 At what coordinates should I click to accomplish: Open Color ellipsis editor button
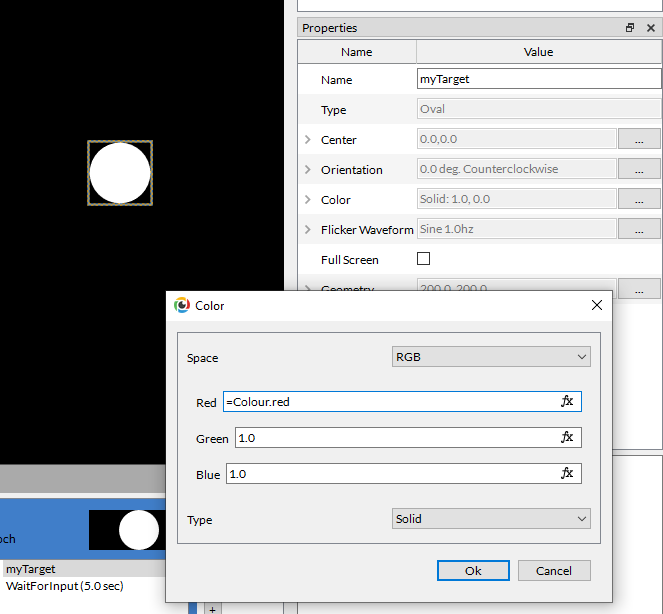pos(639,199)
